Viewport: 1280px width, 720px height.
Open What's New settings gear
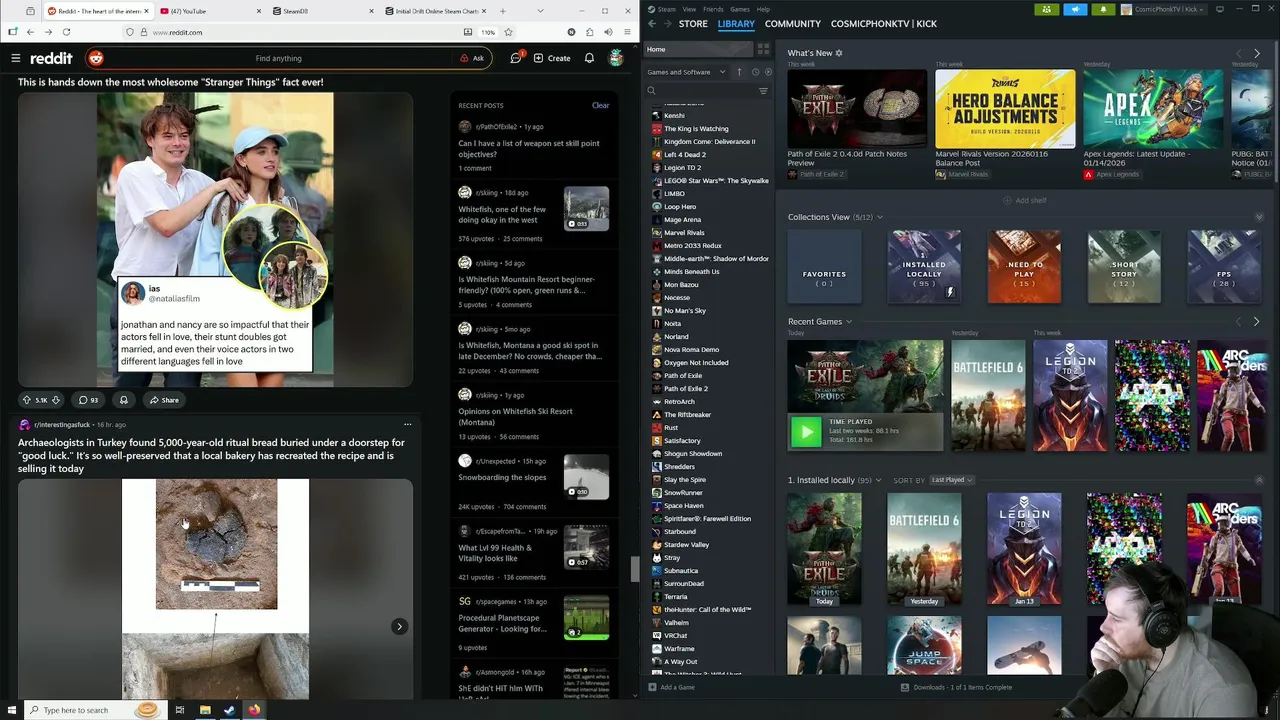[839, 53]
